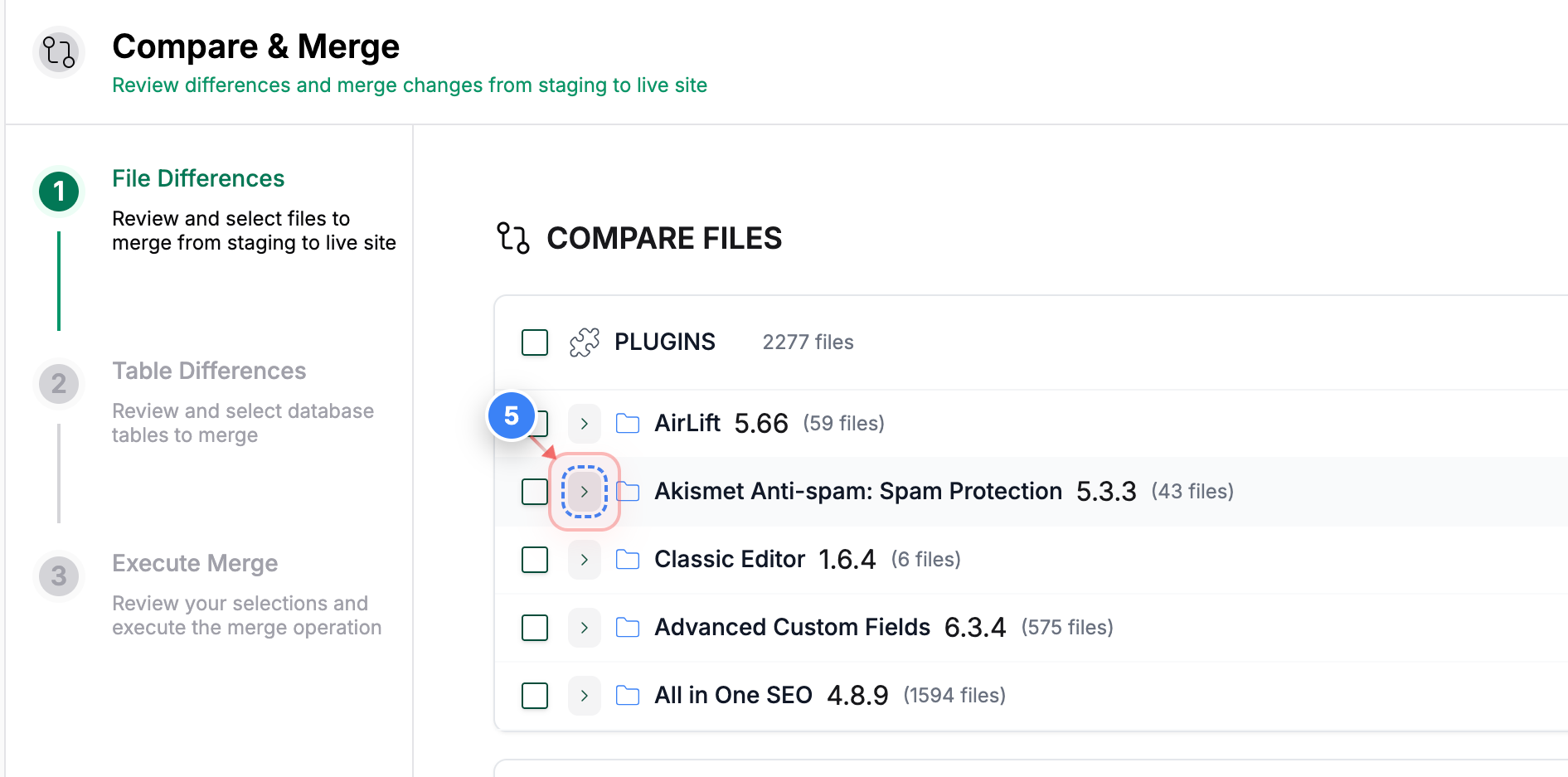
Task: Select the Table Differences step
Action: point(209,371)
